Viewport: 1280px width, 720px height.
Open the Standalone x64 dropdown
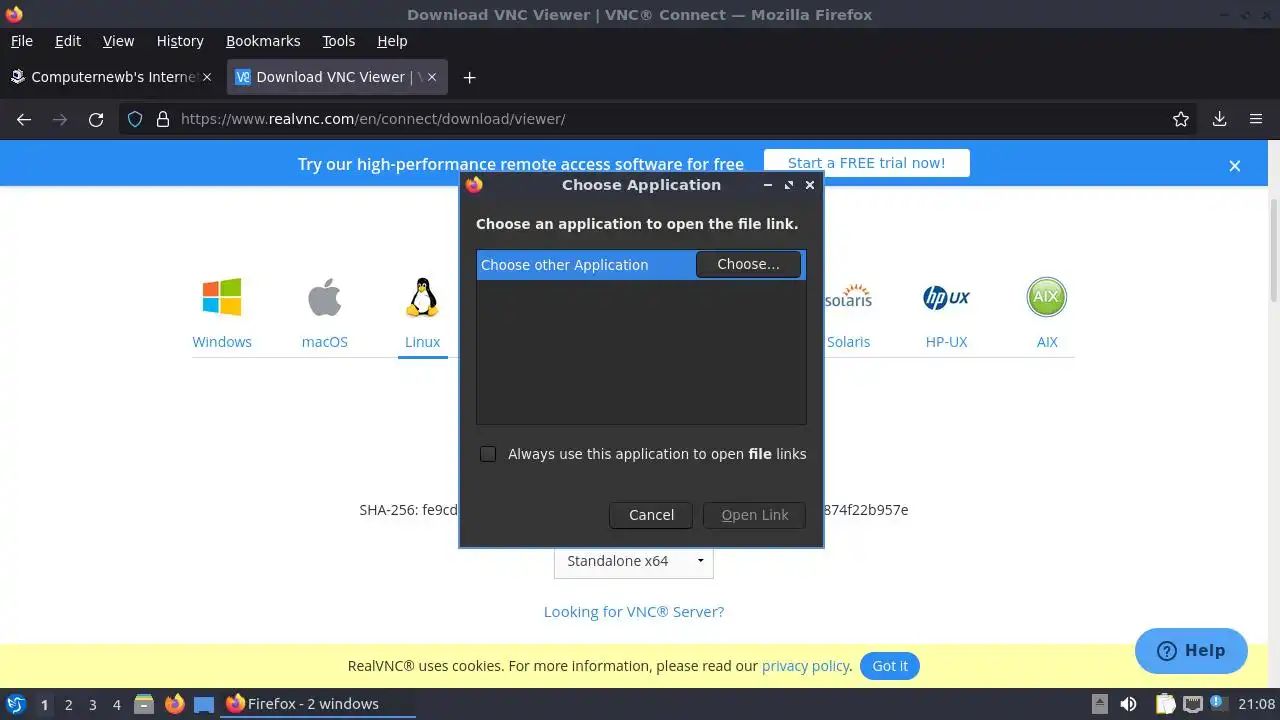(634, 561)
